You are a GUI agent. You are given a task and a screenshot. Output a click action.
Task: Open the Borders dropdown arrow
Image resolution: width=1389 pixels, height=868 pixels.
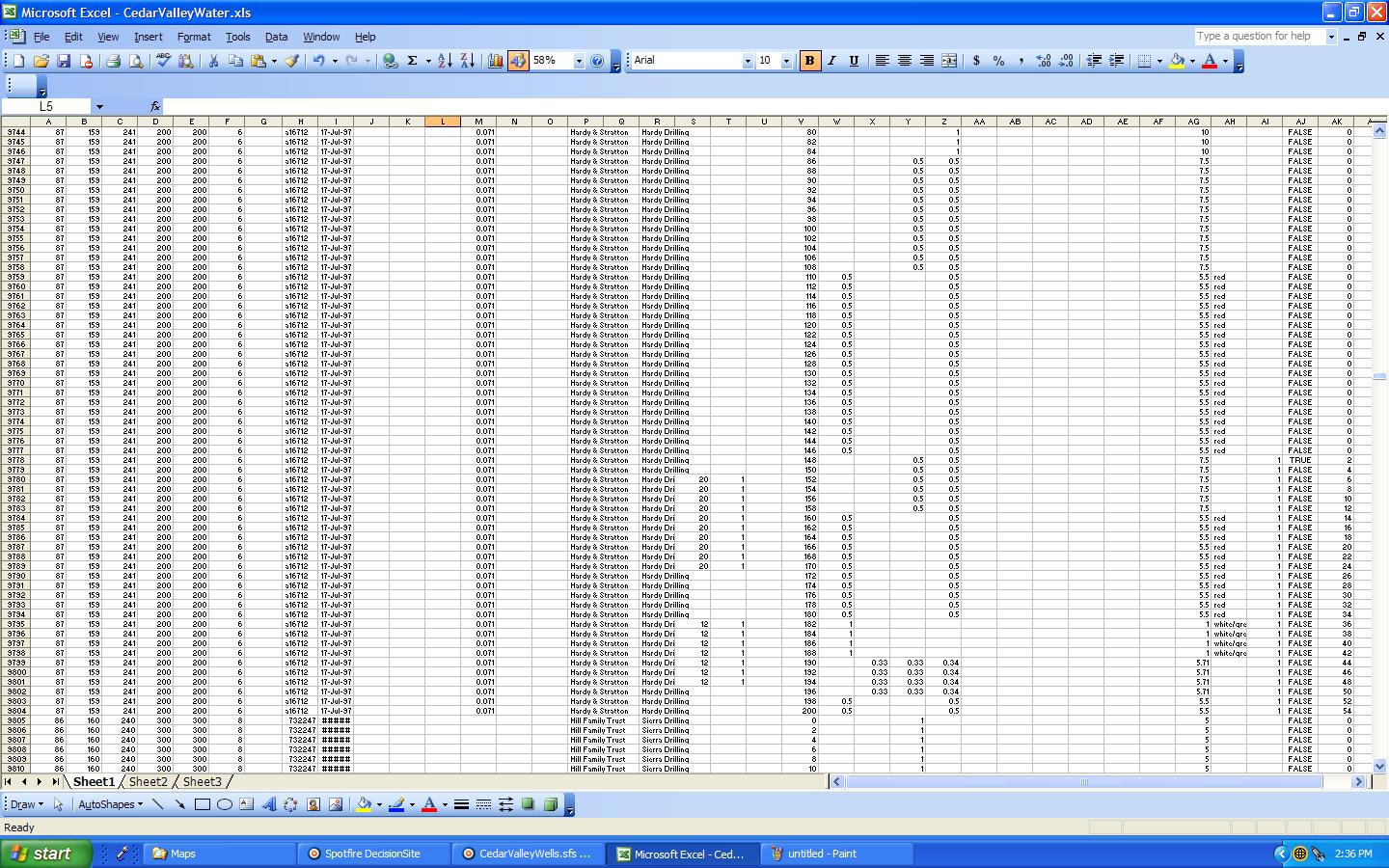(x=1159, y=61)
